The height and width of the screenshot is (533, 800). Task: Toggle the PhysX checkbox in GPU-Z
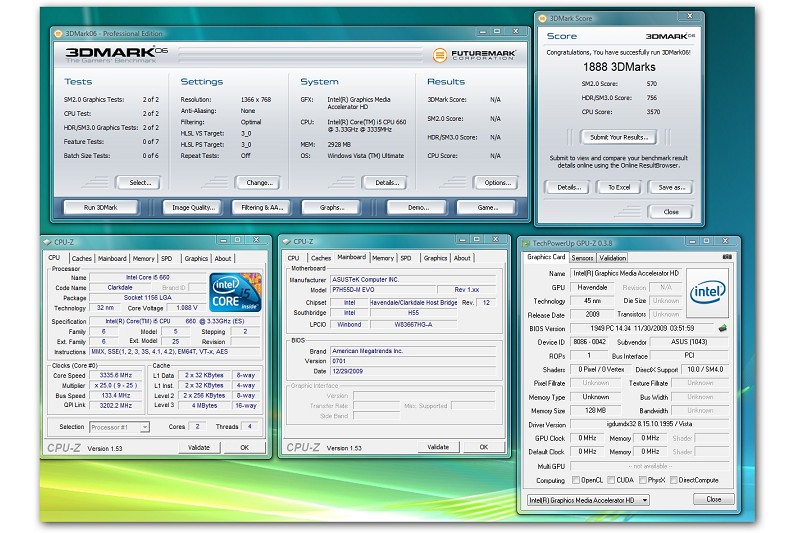pyautogui.click(x=642, y=480)
